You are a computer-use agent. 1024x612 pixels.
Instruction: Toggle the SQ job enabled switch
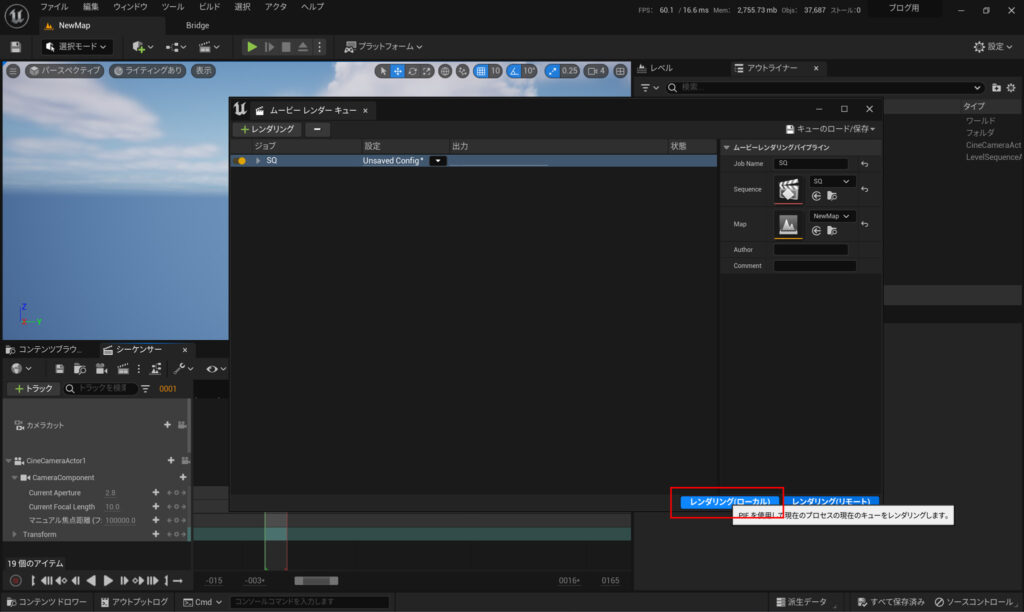coord(241,160)
